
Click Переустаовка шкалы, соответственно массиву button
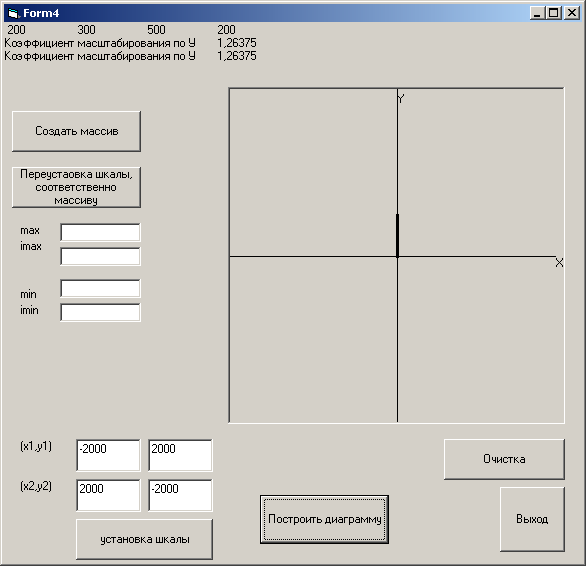click(76, 187)
